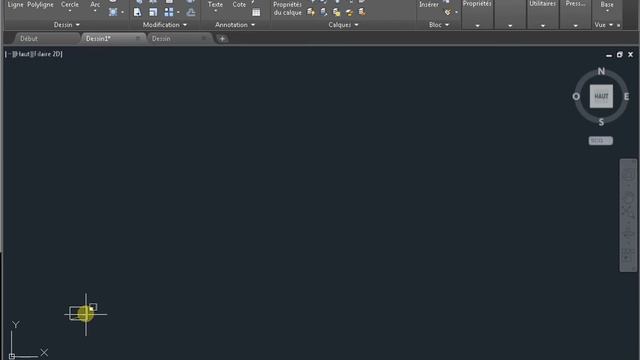
Task: Close the Dessin file tab
Action: point(204,38)
